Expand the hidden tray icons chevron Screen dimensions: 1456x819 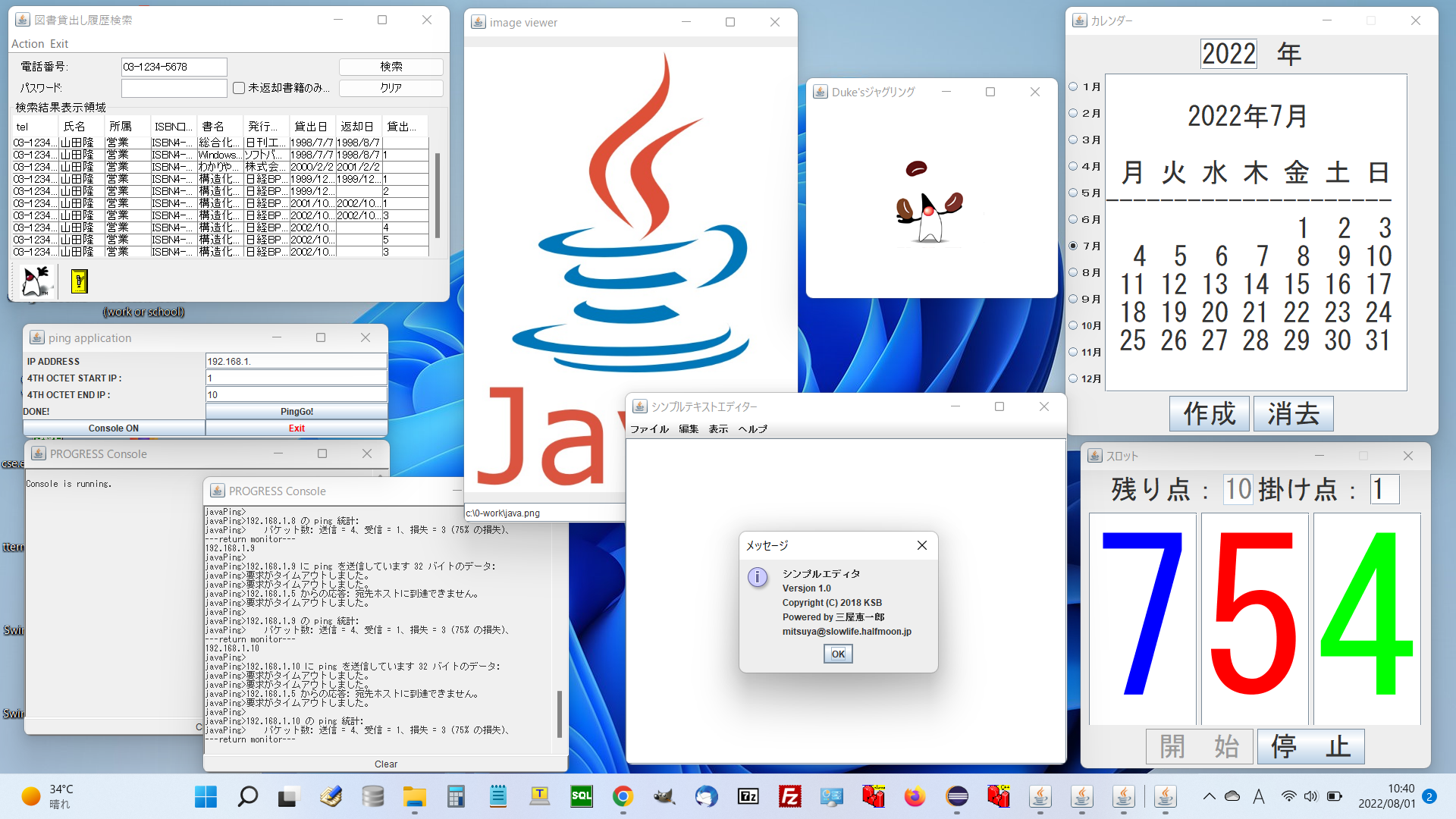1209,796
